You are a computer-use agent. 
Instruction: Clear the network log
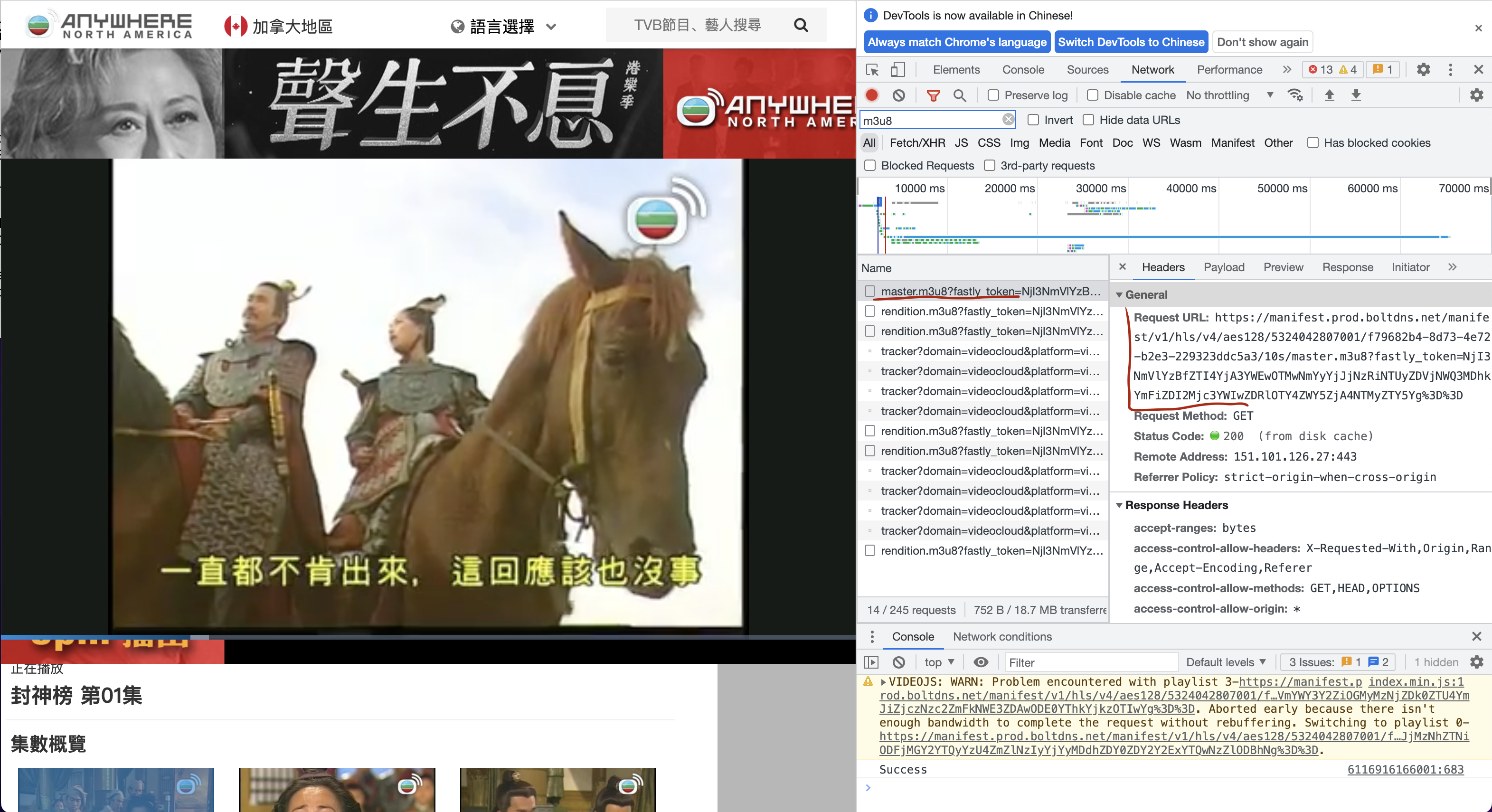click(898, 95)
